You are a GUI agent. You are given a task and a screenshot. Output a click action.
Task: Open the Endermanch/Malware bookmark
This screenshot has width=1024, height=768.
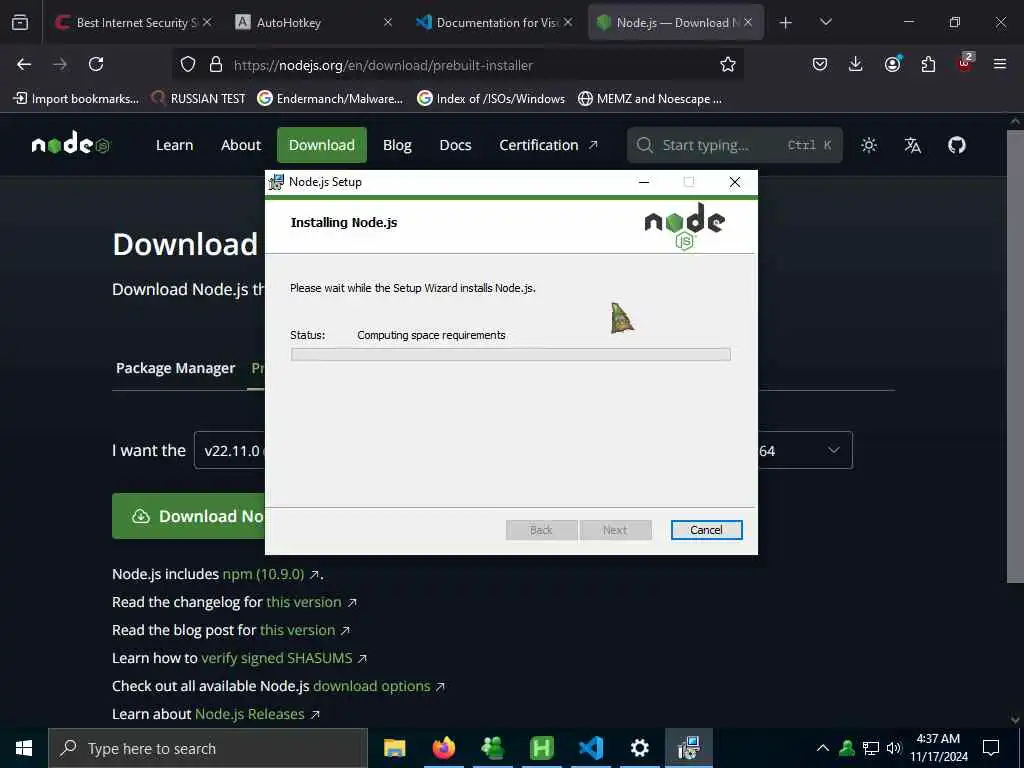click(x=330, y=99)
